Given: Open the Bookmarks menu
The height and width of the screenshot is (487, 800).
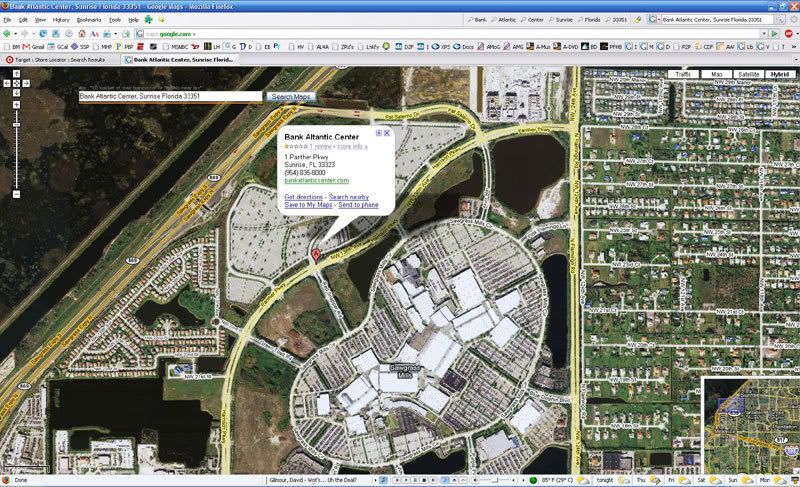Looking at the screenshot, I should [89, 20].
